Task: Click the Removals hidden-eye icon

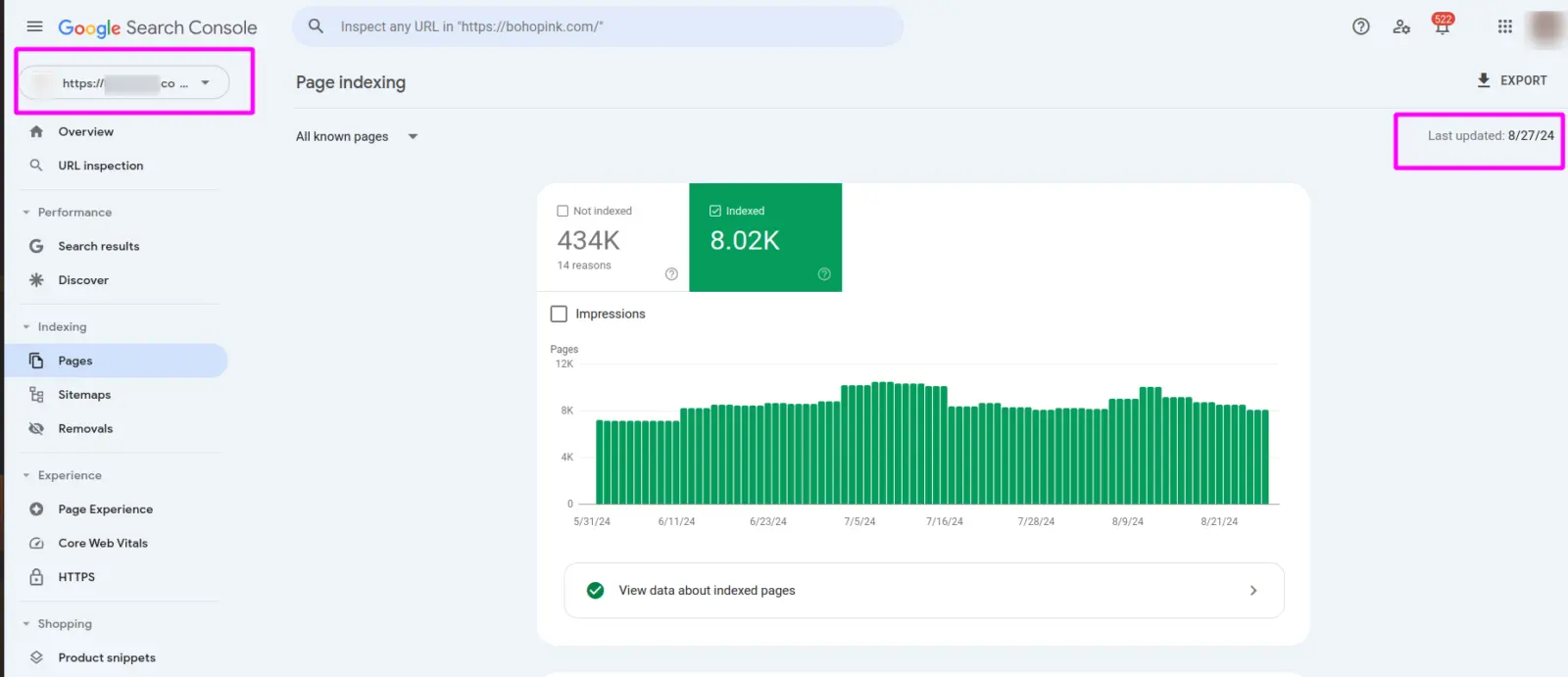Action: click(36, 428)
